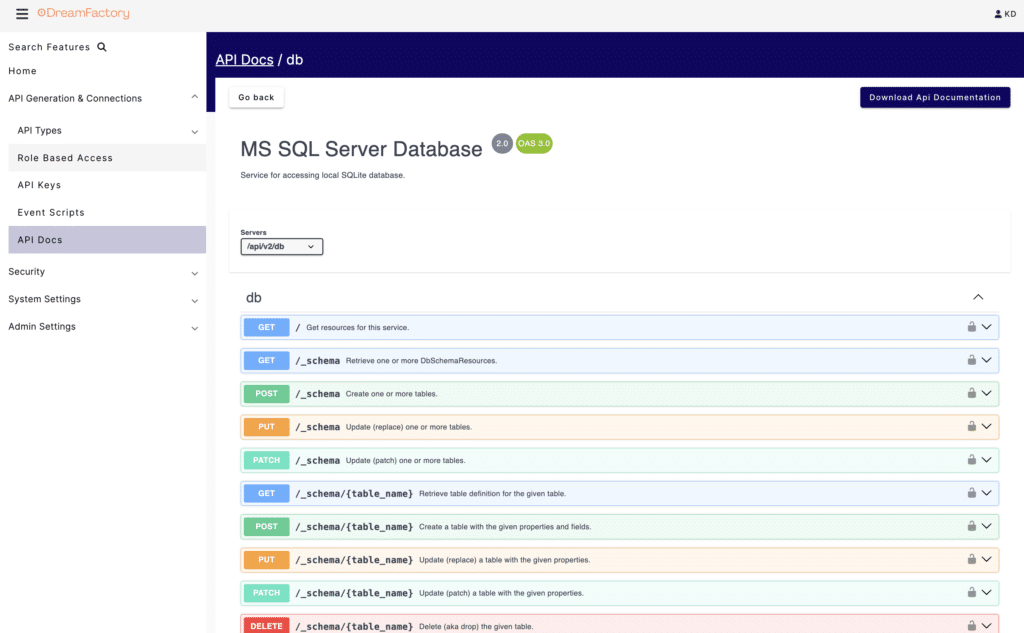Expand the Security sidebar section
This screenshot has width=1024, height=633.
(x=195, y=271)
